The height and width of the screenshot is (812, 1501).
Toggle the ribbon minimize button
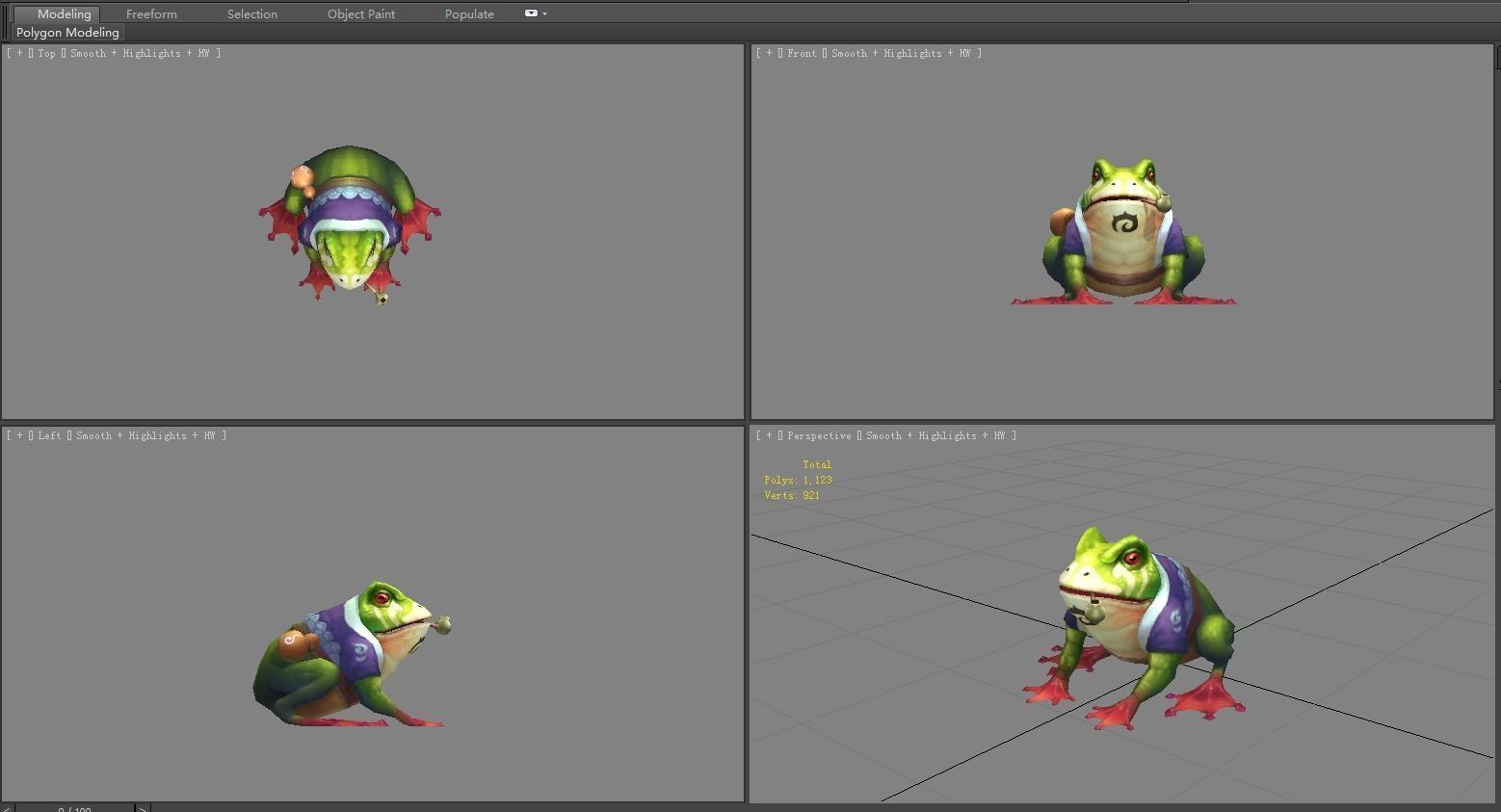531,13
